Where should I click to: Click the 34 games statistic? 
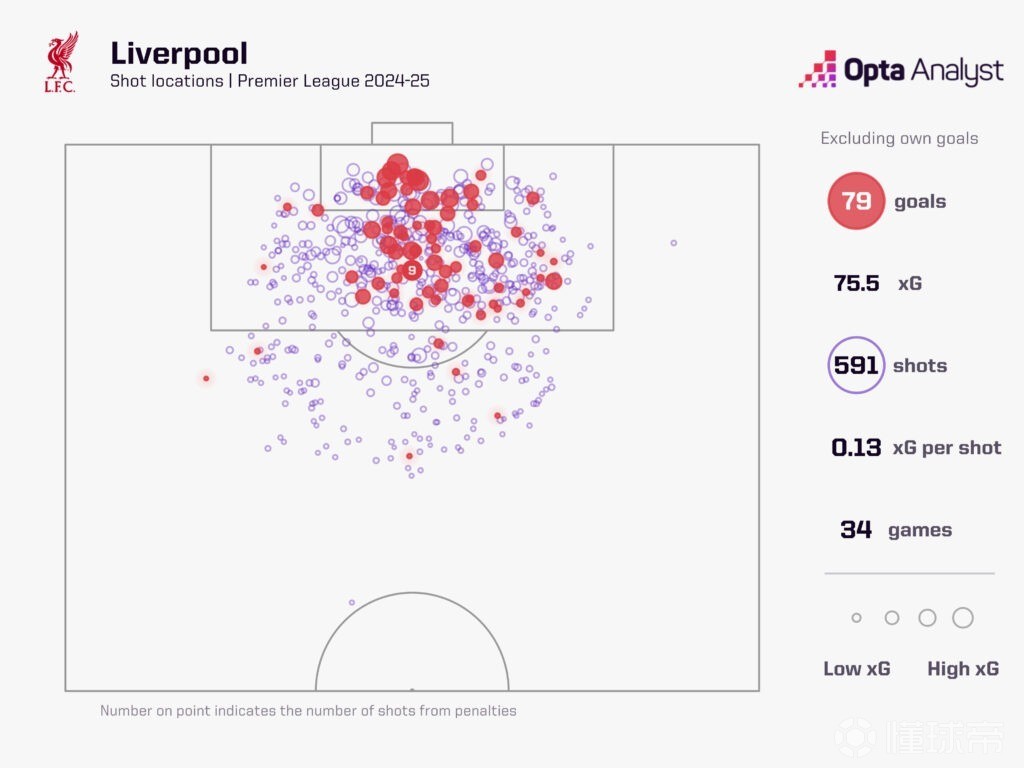tap(896, 529)
